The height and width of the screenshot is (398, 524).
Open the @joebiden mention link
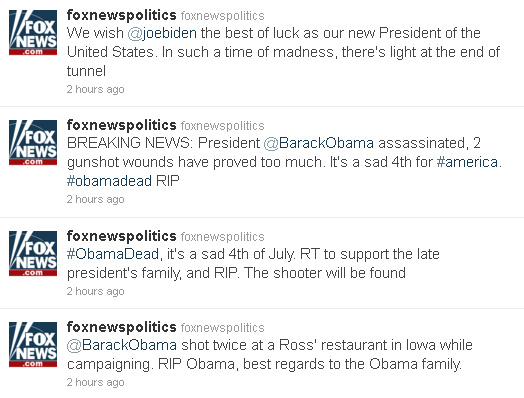click(162, 33)
